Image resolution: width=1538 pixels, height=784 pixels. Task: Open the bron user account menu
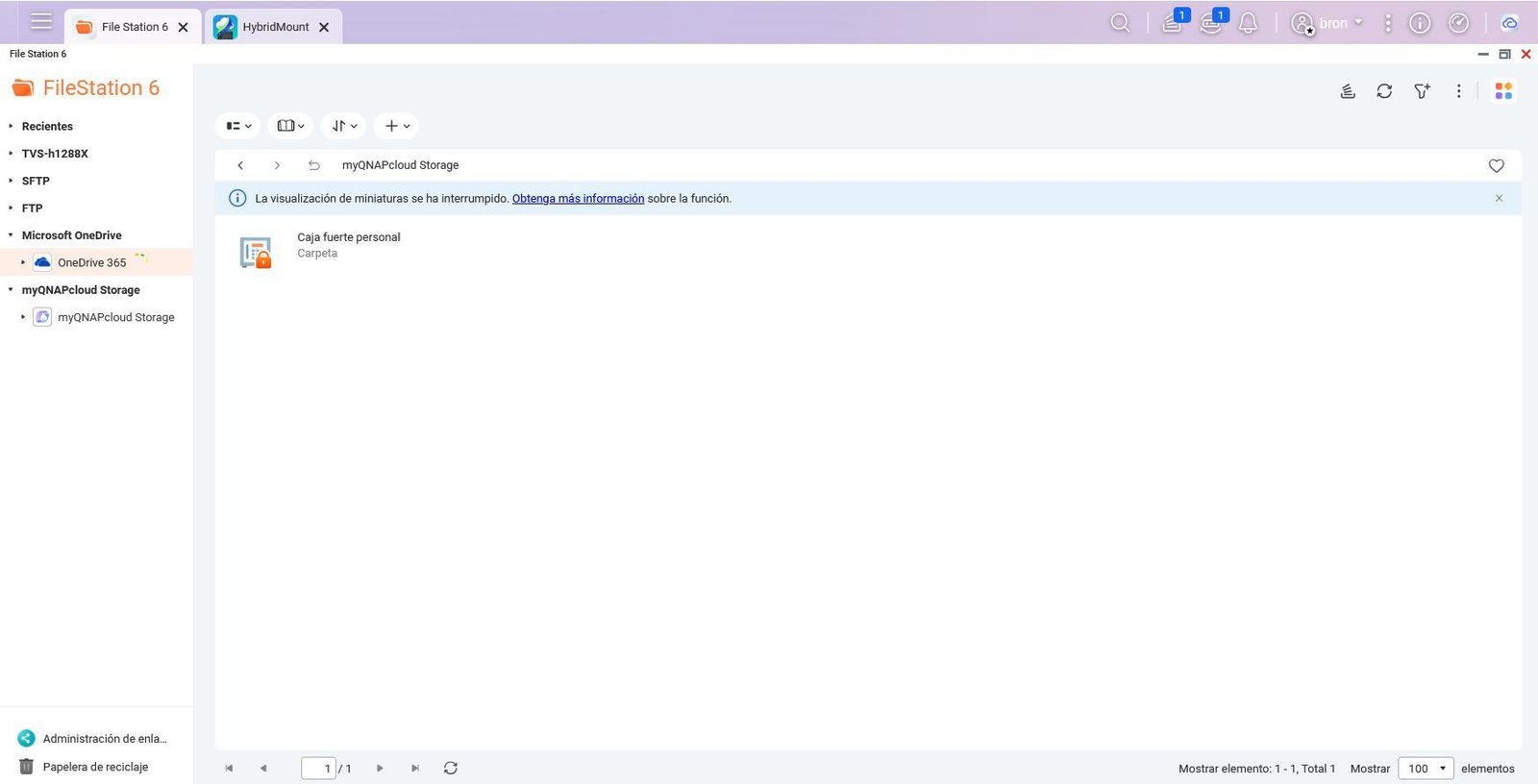(x=1327, y=23)
